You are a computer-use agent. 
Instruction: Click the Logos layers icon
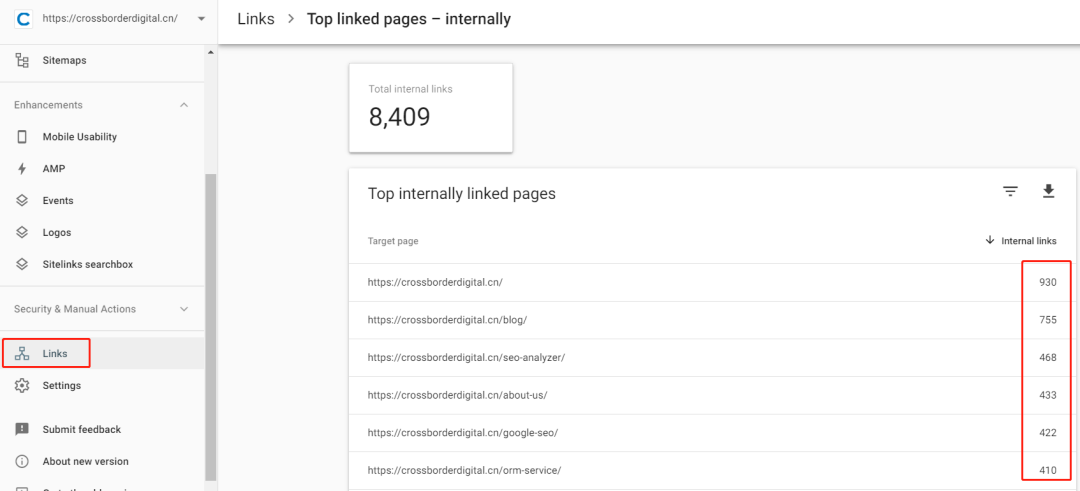[22, 233]
